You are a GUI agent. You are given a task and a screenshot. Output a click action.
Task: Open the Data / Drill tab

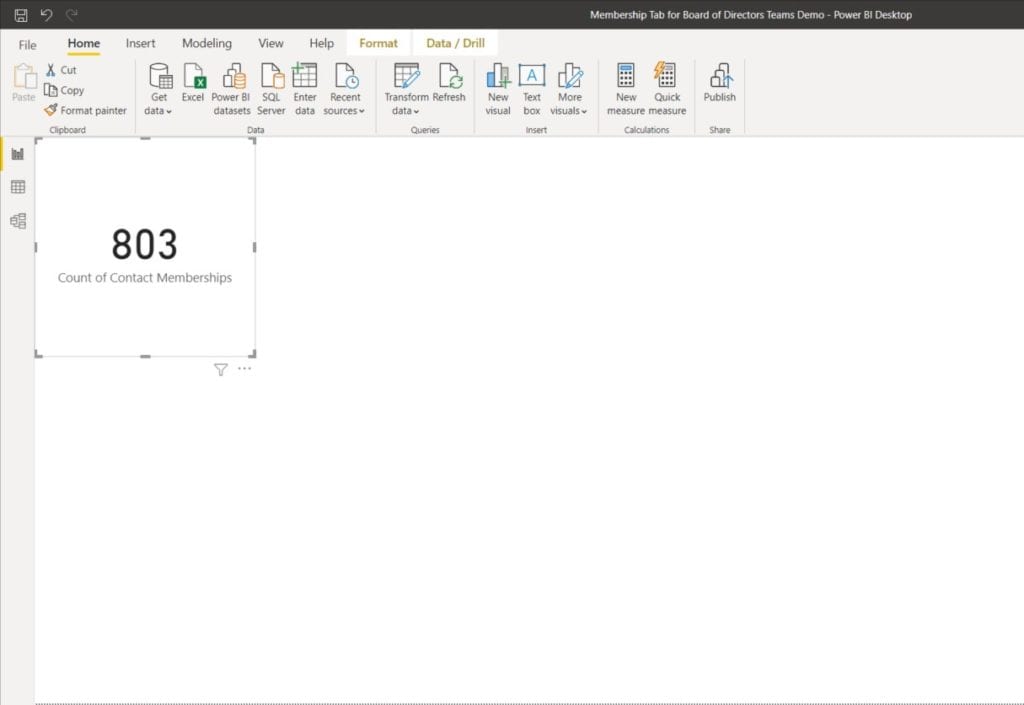coord(455,44)
